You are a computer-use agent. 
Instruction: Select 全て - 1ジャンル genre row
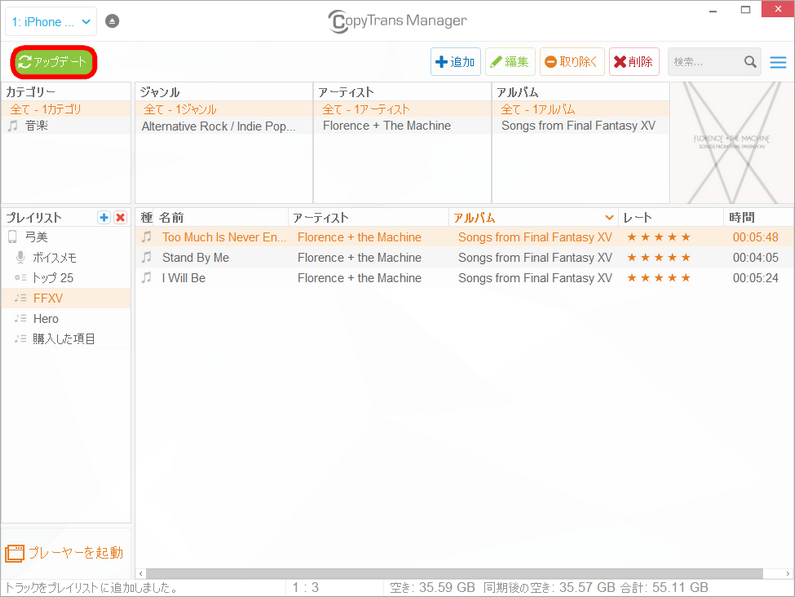(224, 109)
